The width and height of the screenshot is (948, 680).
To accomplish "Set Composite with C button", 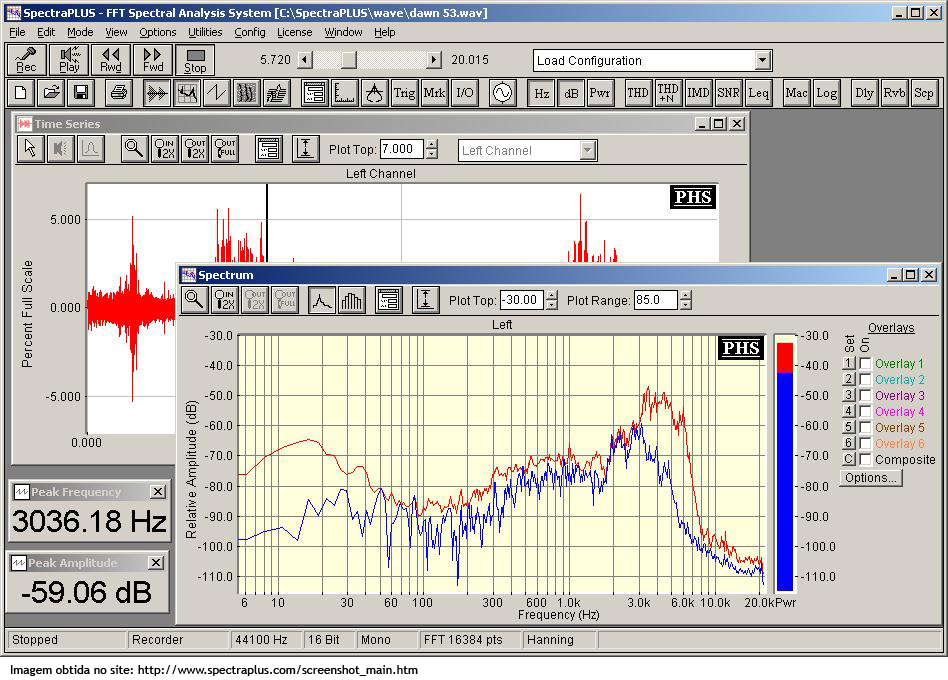I will [x=848, y=459].
